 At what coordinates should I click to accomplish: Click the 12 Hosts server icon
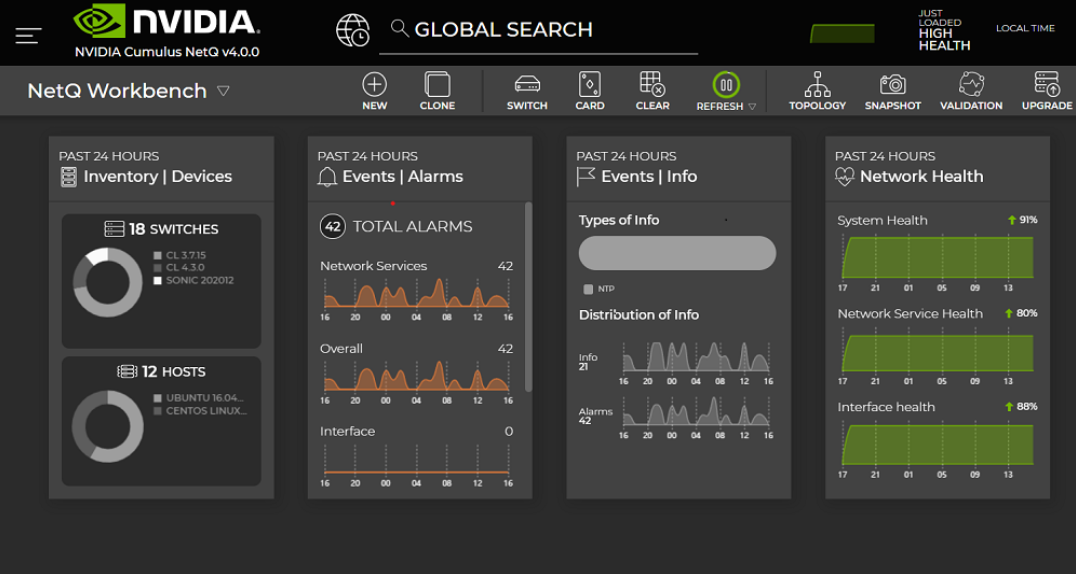tap(127, 371)
